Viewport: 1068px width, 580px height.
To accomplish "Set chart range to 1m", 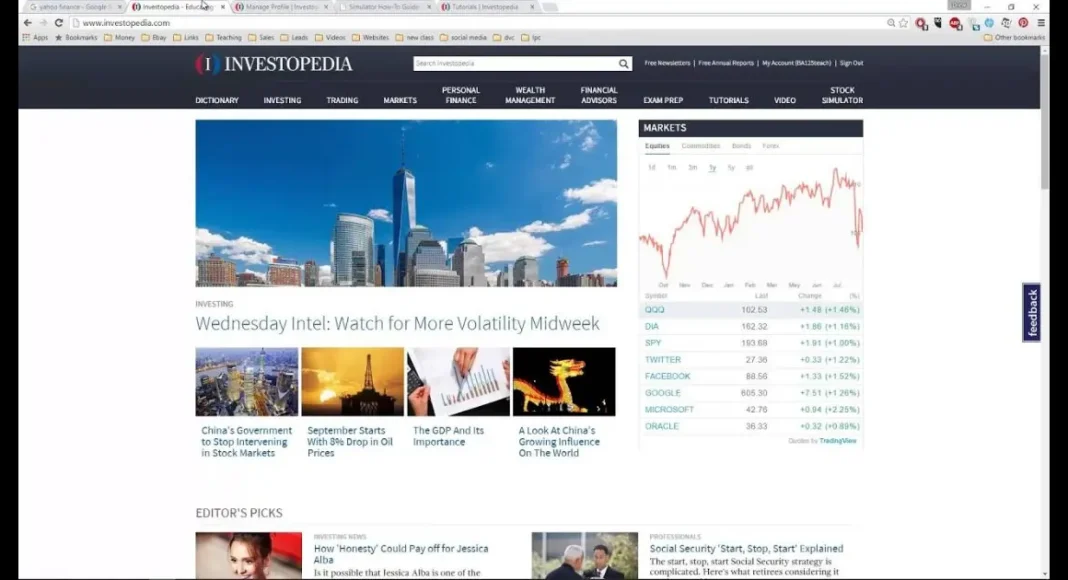I will pos(672,167).
